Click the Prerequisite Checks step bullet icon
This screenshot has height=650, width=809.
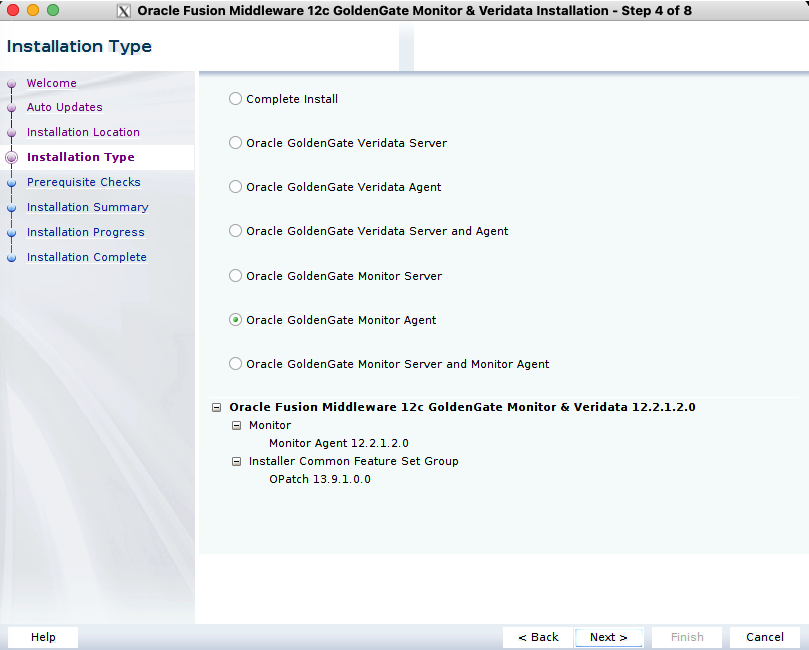point(11,183)
